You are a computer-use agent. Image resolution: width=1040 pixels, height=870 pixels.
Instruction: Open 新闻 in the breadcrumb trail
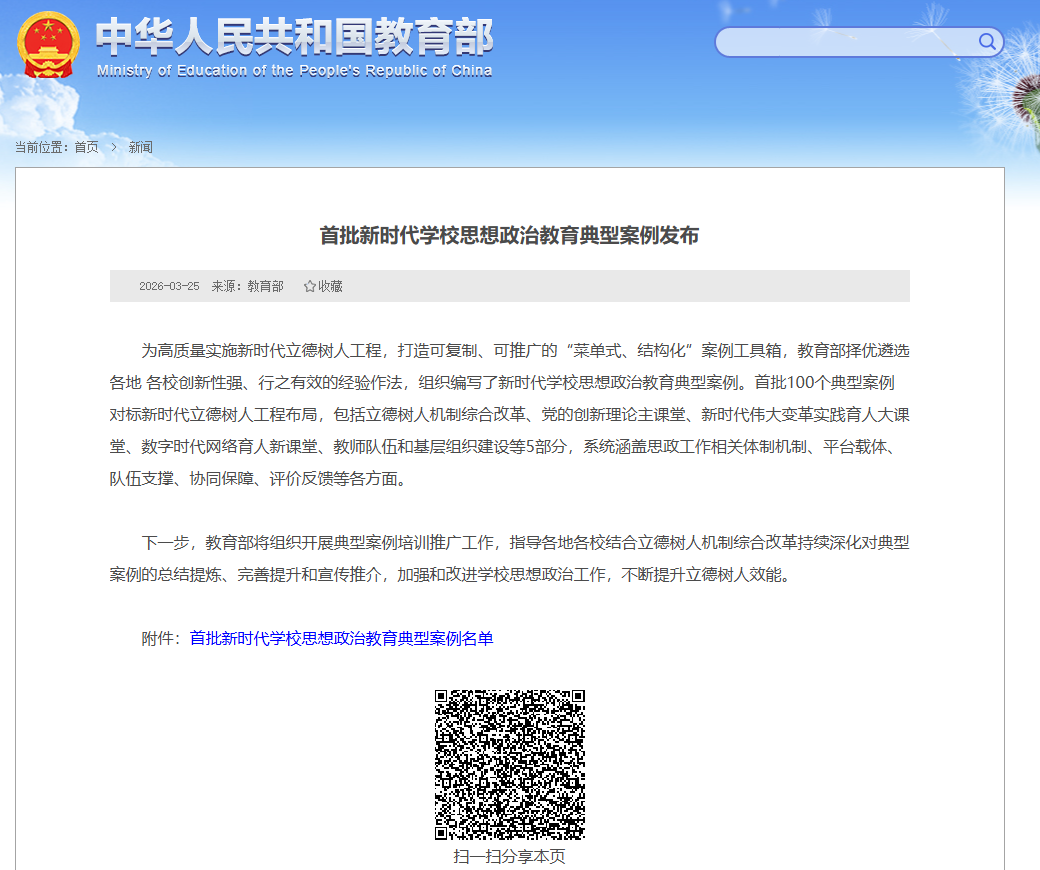pos(140,147)
